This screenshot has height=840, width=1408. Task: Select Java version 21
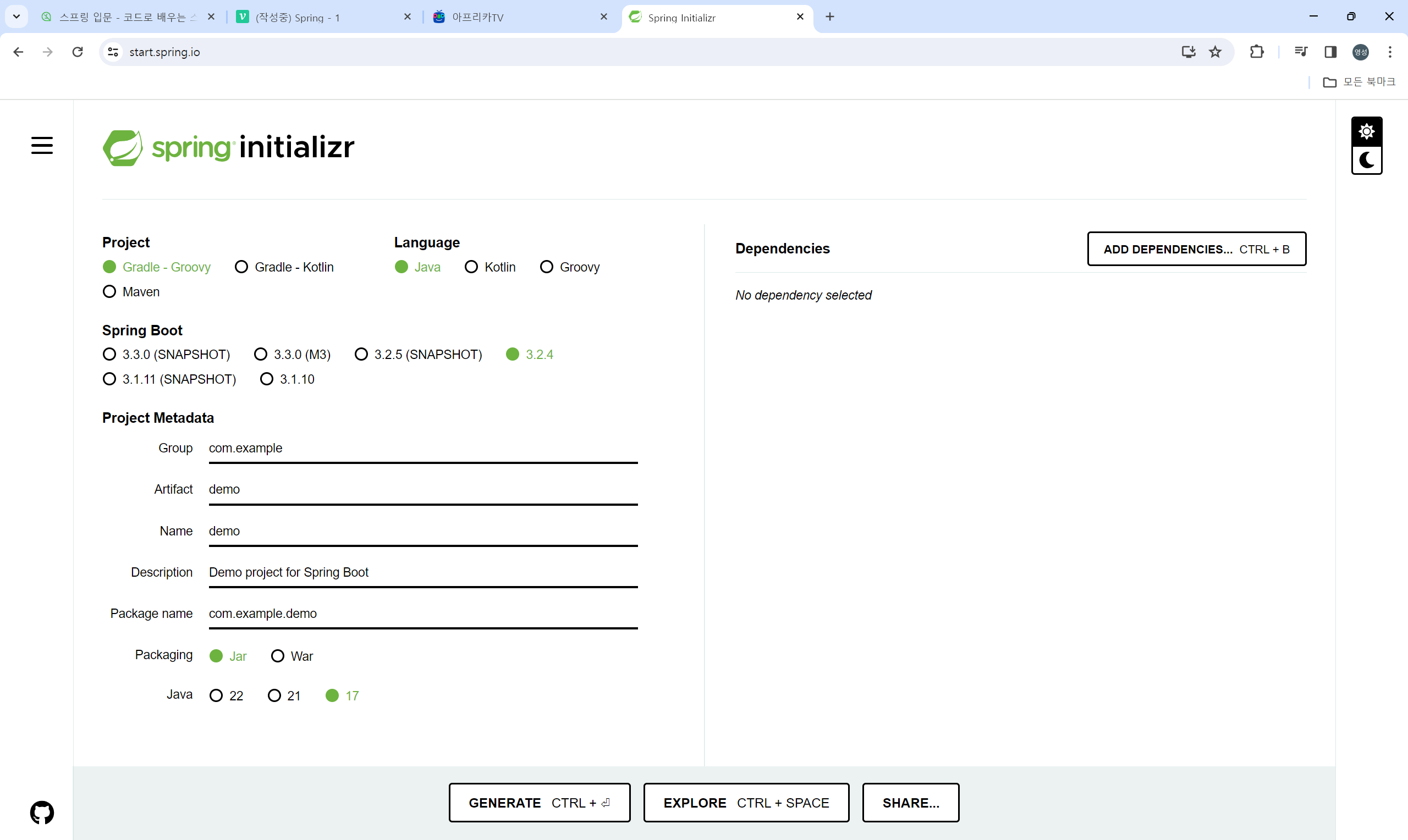pos(274,695)
